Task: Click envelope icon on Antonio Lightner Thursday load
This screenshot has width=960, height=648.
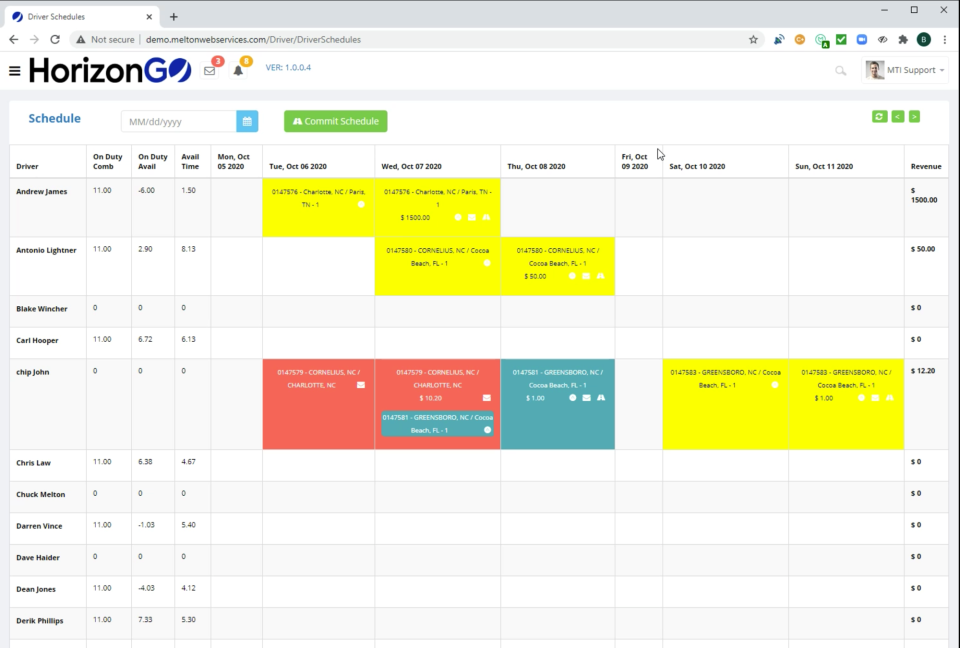Action: click(x=587, y=276)
